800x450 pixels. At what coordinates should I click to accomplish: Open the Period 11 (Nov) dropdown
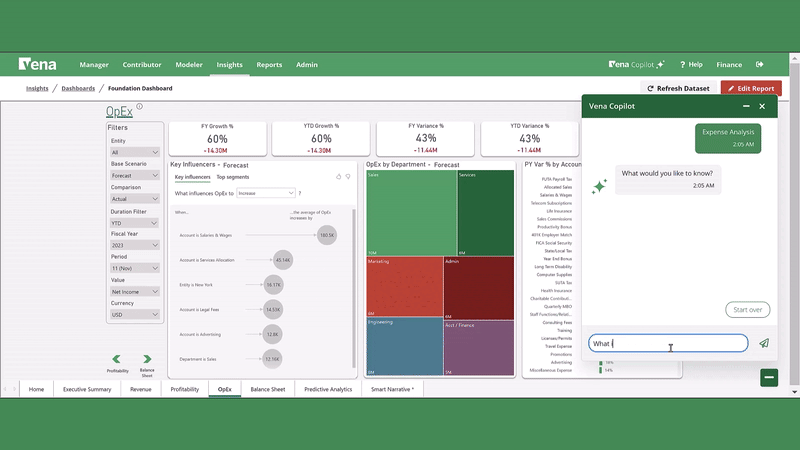[135, 268]
